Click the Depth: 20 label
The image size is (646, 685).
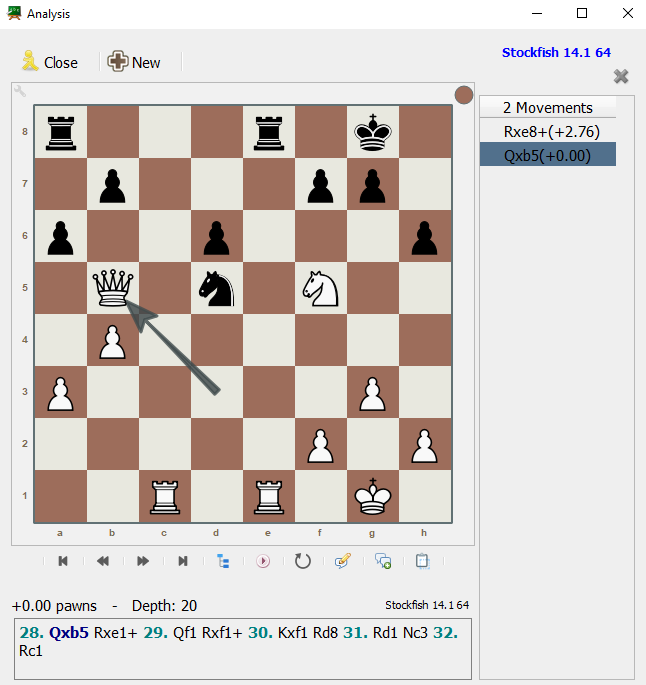164,606
